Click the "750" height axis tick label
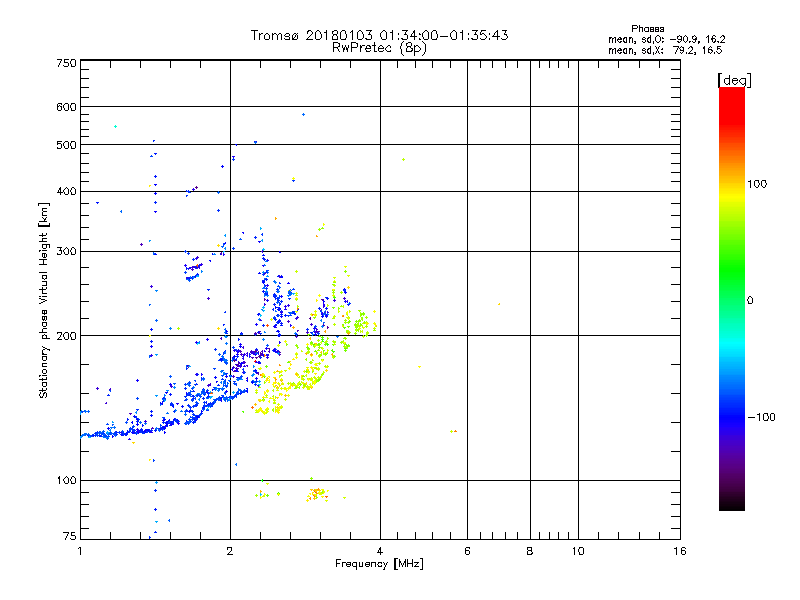The height and width of the screenshot is (600, 800). pos(66,63)
